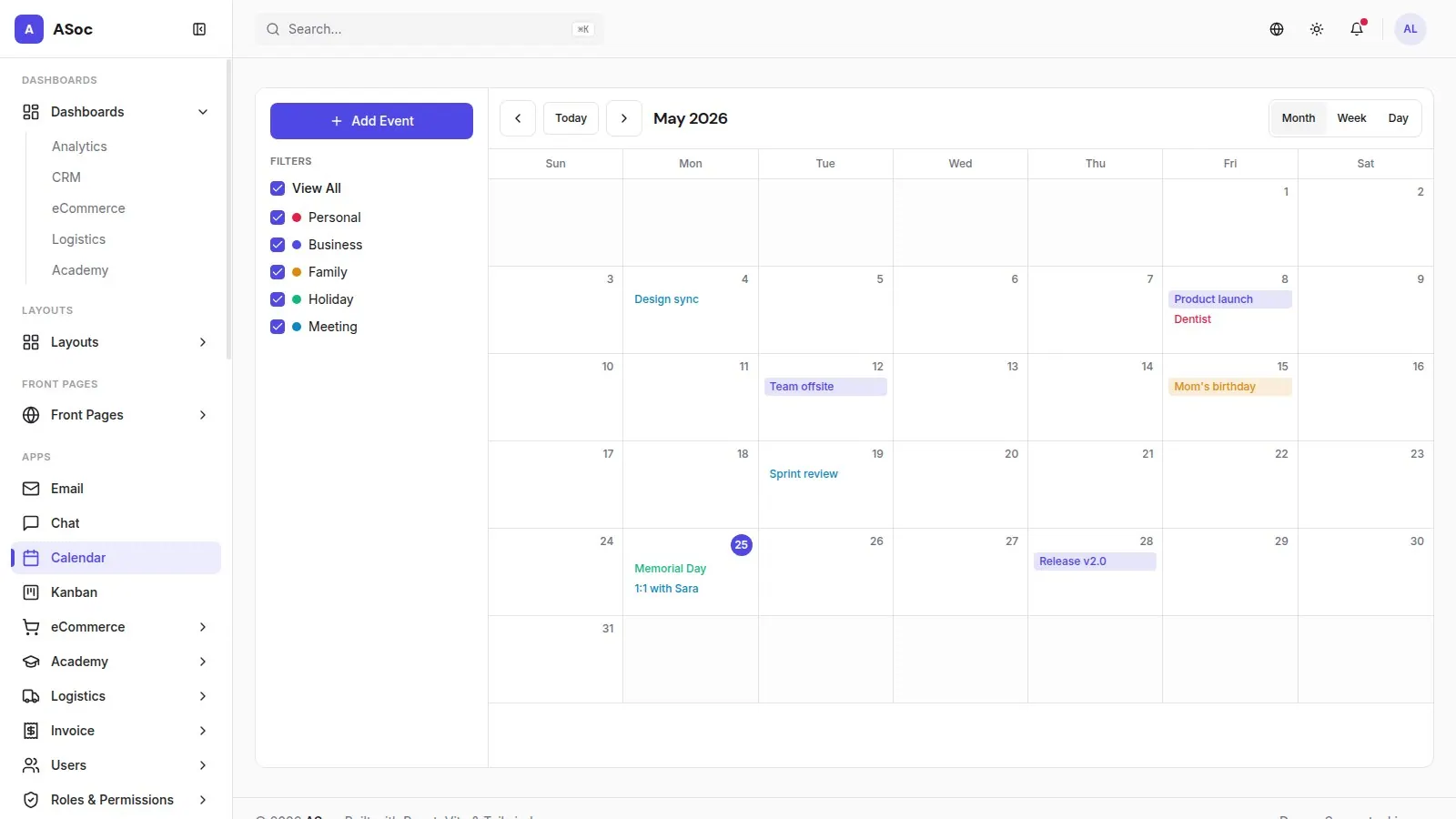Switch to Week view
The width and height of the screenshot is (1456, 819).
(x=1351, y=118)
